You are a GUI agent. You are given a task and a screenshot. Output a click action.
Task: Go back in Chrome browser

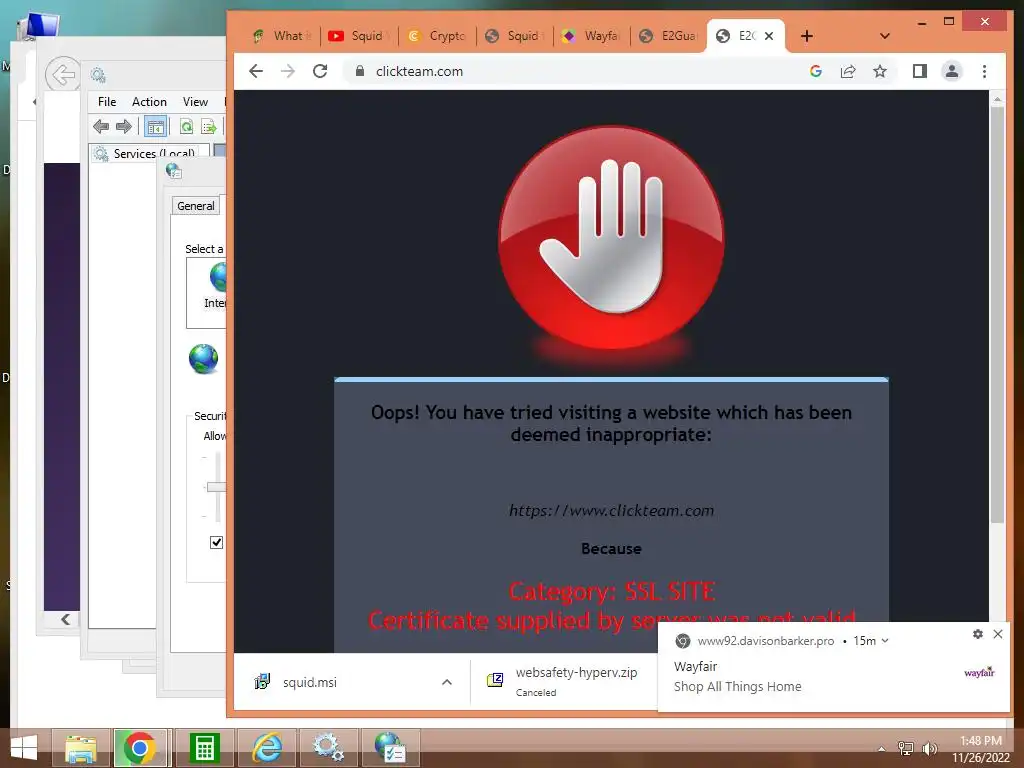pyautogui.click(x=256, y=71)
